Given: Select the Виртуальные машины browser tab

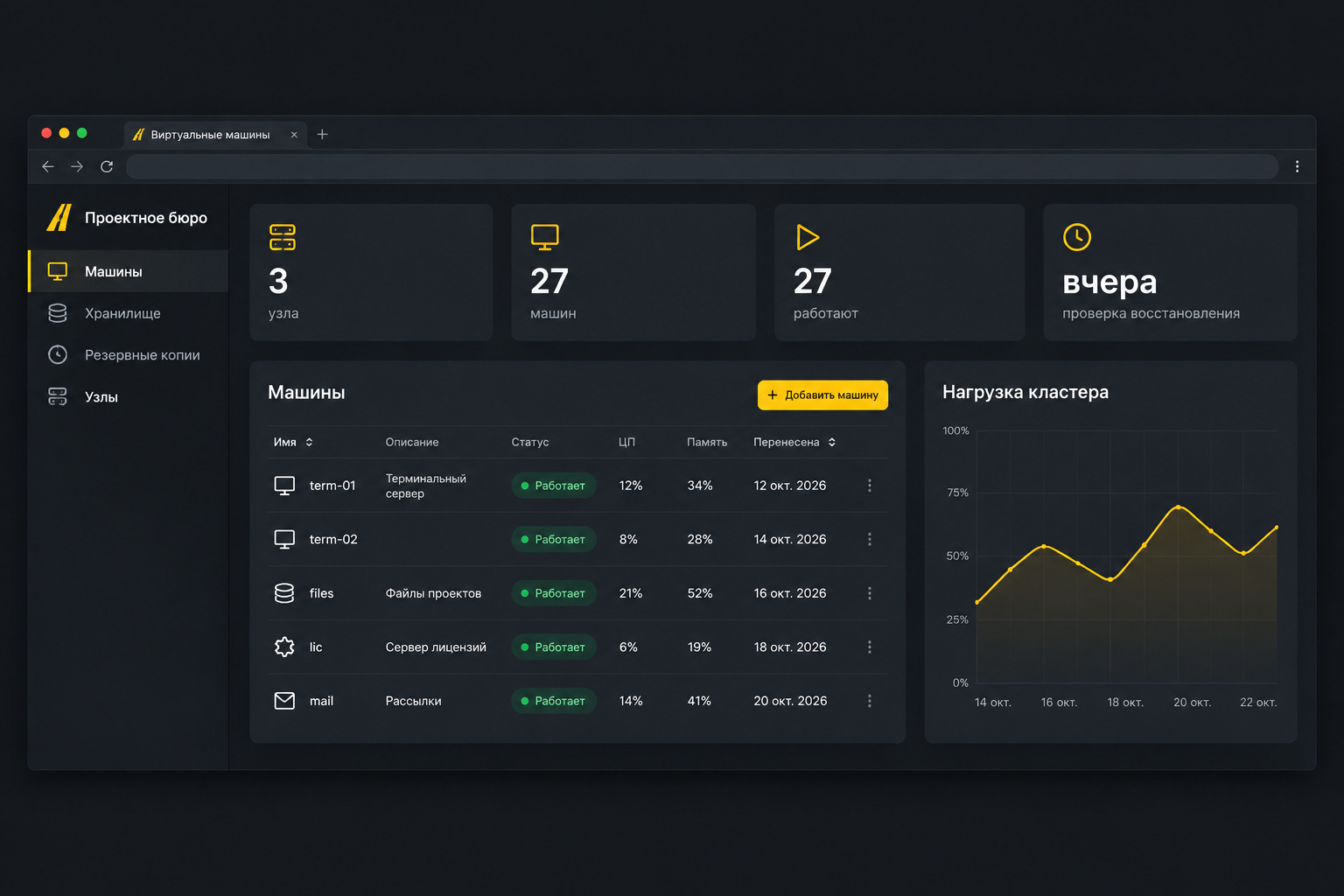Looking at the screenshot, I should point(214,135).
